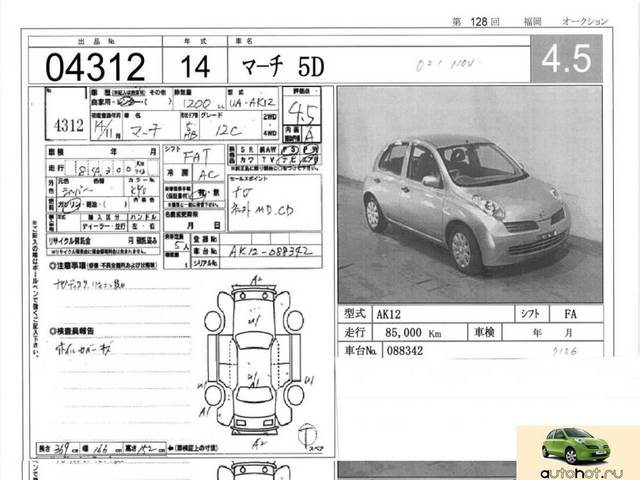Click the handwritten 1200 displacement value

point(197,103)
